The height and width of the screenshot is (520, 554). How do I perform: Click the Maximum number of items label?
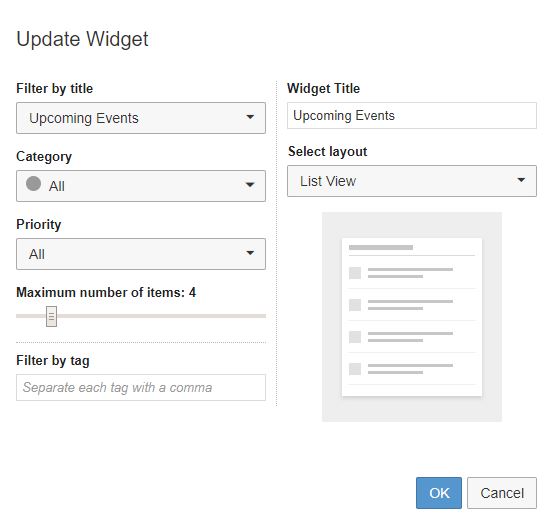[x=106, y=292]
